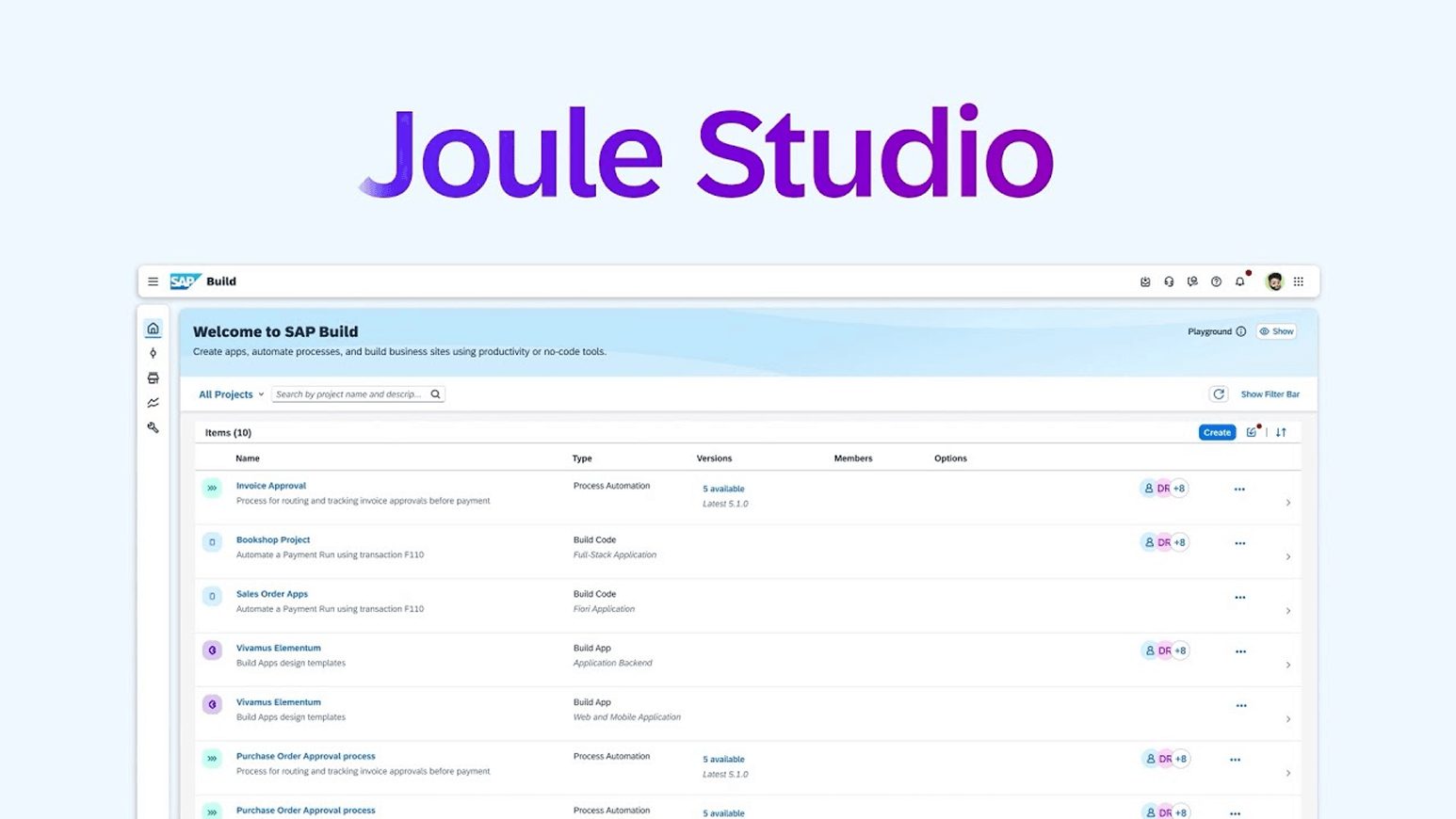
Task: Show the Playground using the Show toggle
Action: [x=1277, y=330]
